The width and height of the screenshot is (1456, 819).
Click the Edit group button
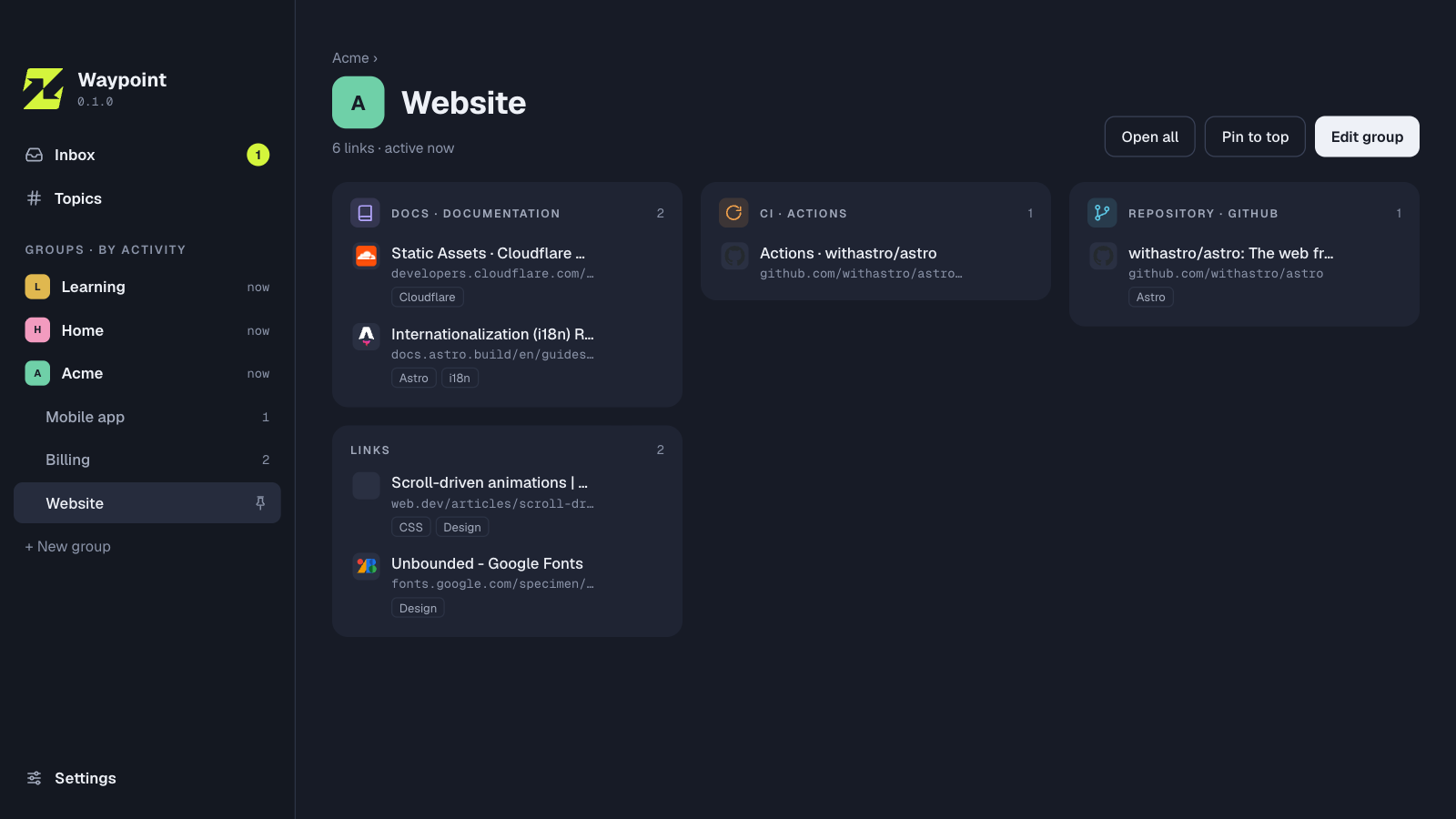point(1367,136)
